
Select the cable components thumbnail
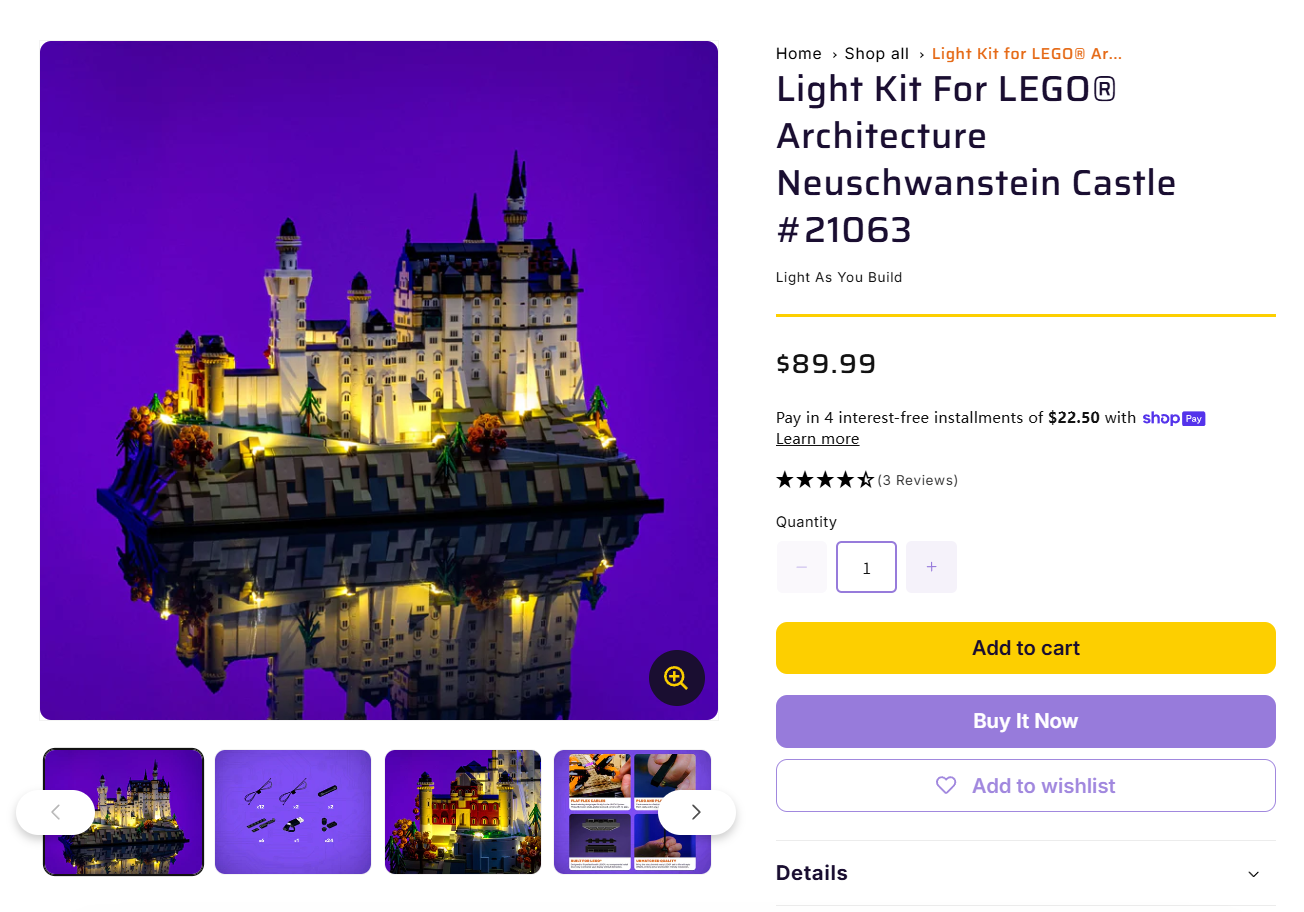tap(292, 812)
